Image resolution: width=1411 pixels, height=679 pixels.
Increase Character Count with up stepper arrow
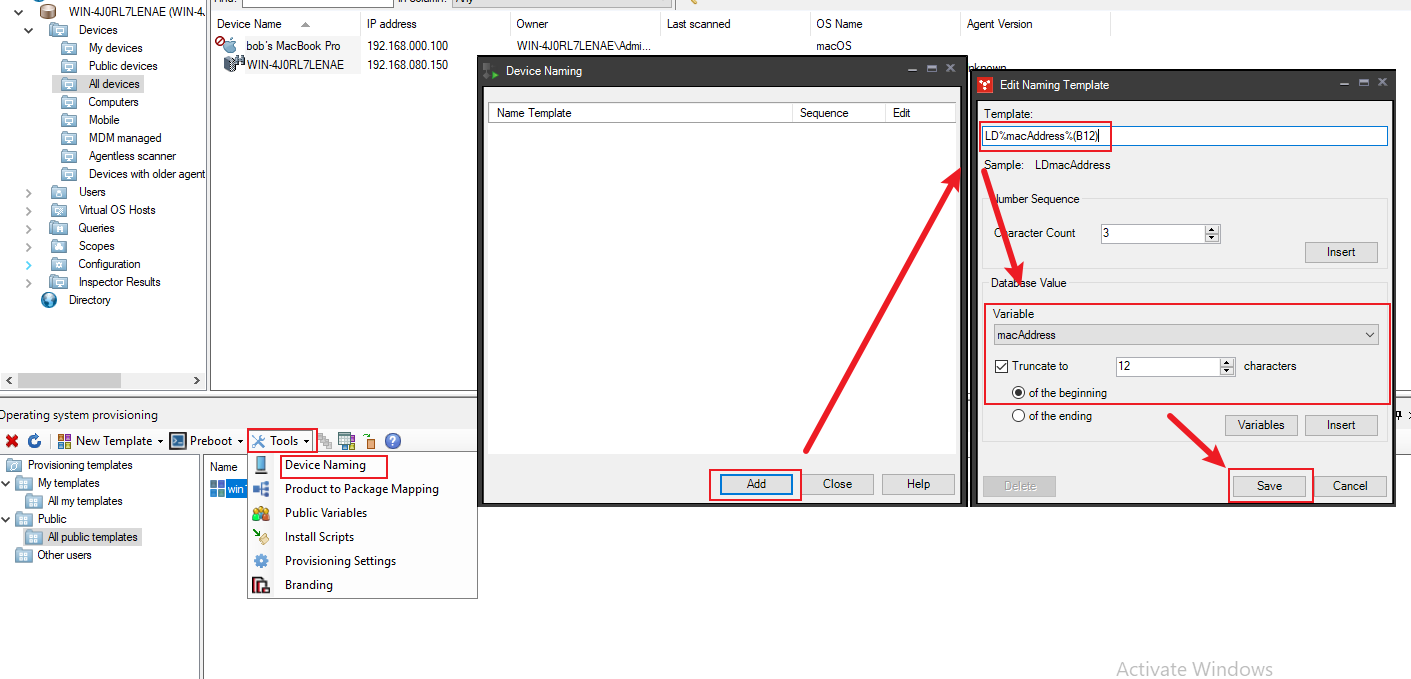[1212, 229]
